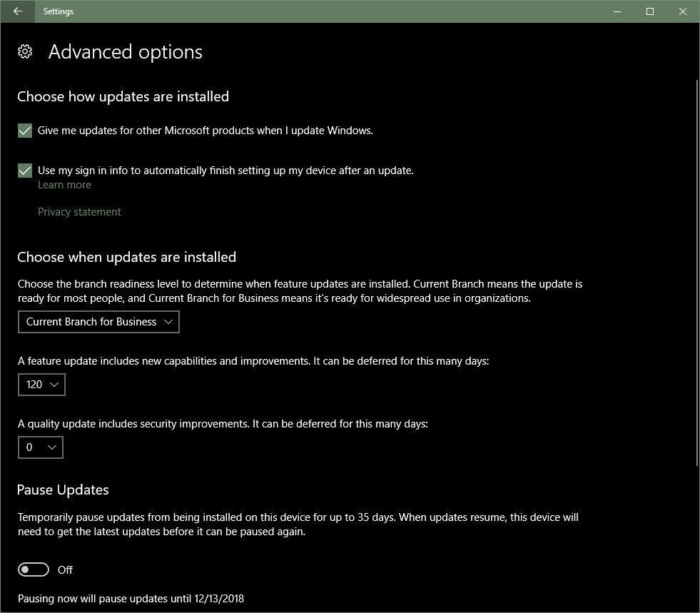Uncheck updates for other Microsoft products
Image resolution: width=700 pixels, height=613 pixels.
(25, 131)
